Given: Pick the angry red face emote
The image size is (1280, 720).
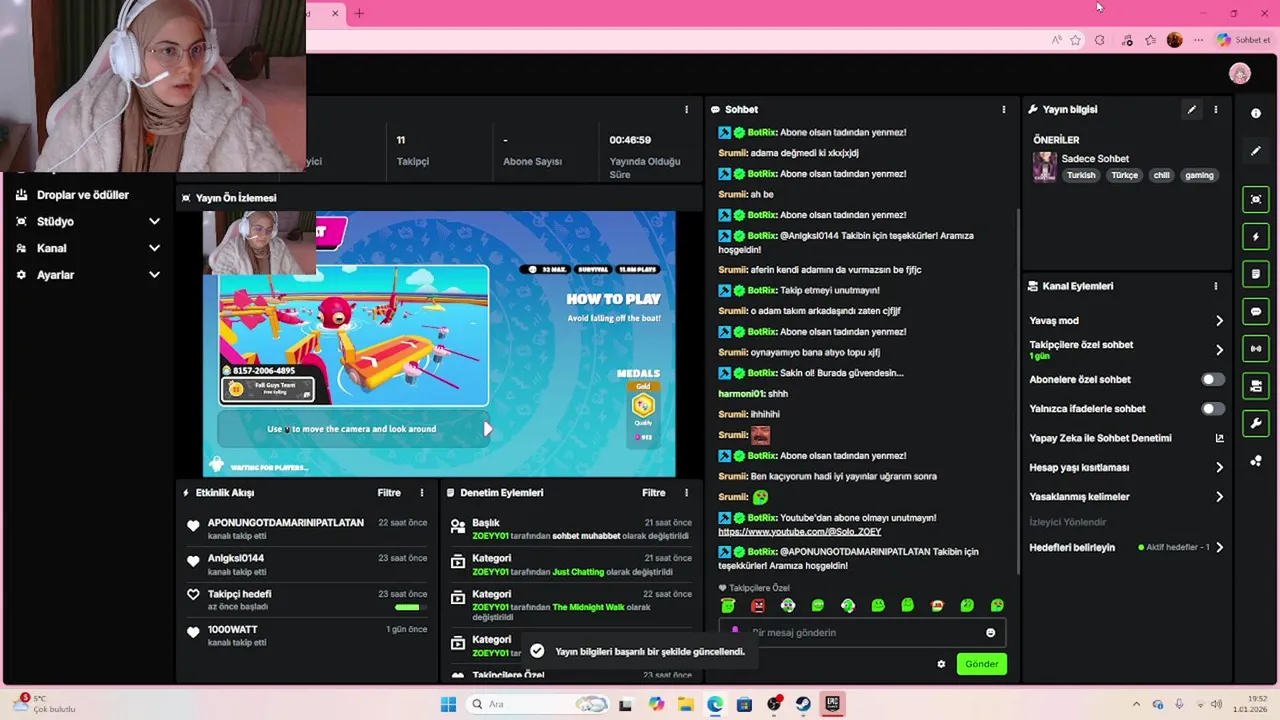Looking at the screenshot, I should pyautogui.click(x=758, y=606).
